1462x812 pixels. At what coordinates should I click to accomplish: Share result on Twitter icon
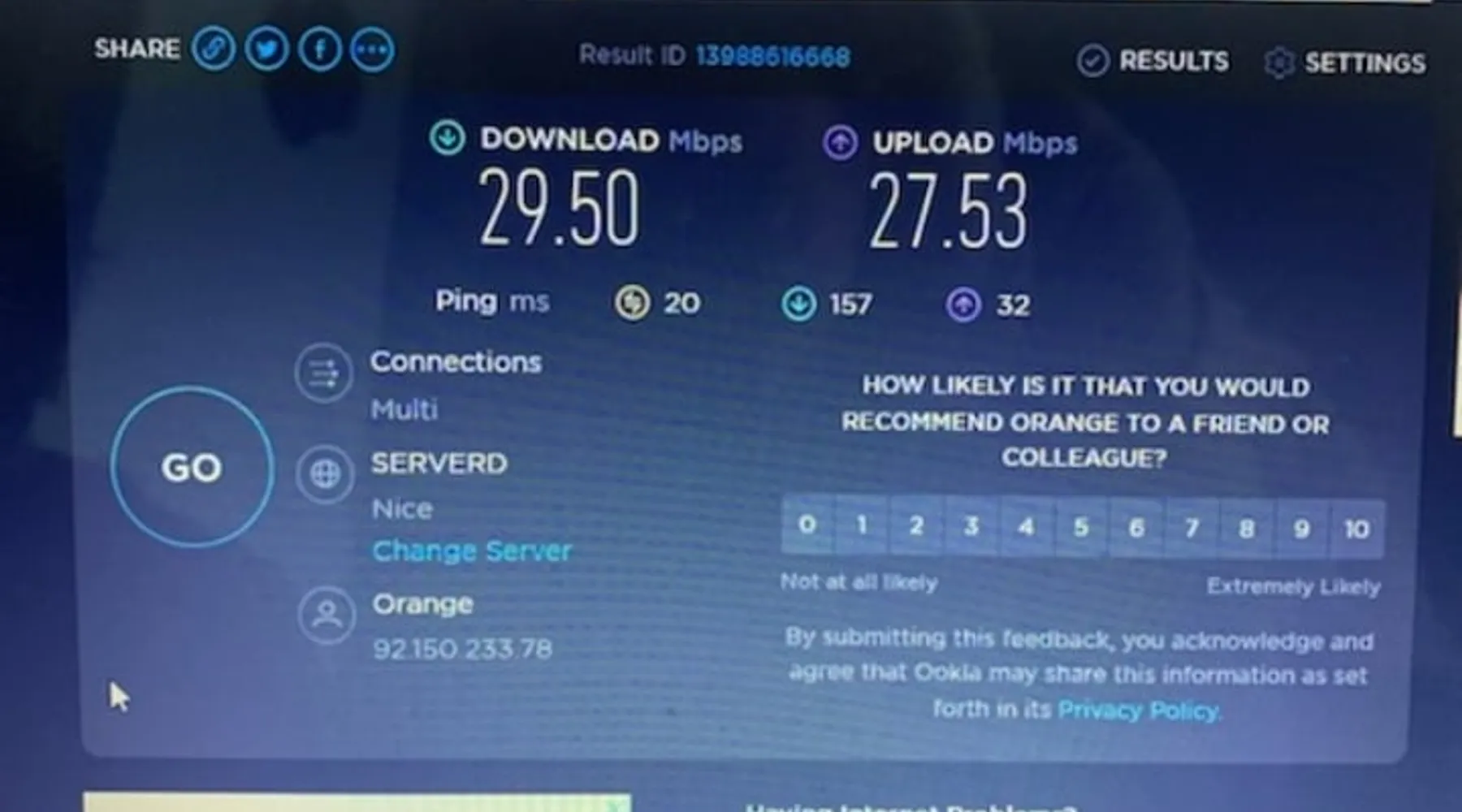(267, 50)
